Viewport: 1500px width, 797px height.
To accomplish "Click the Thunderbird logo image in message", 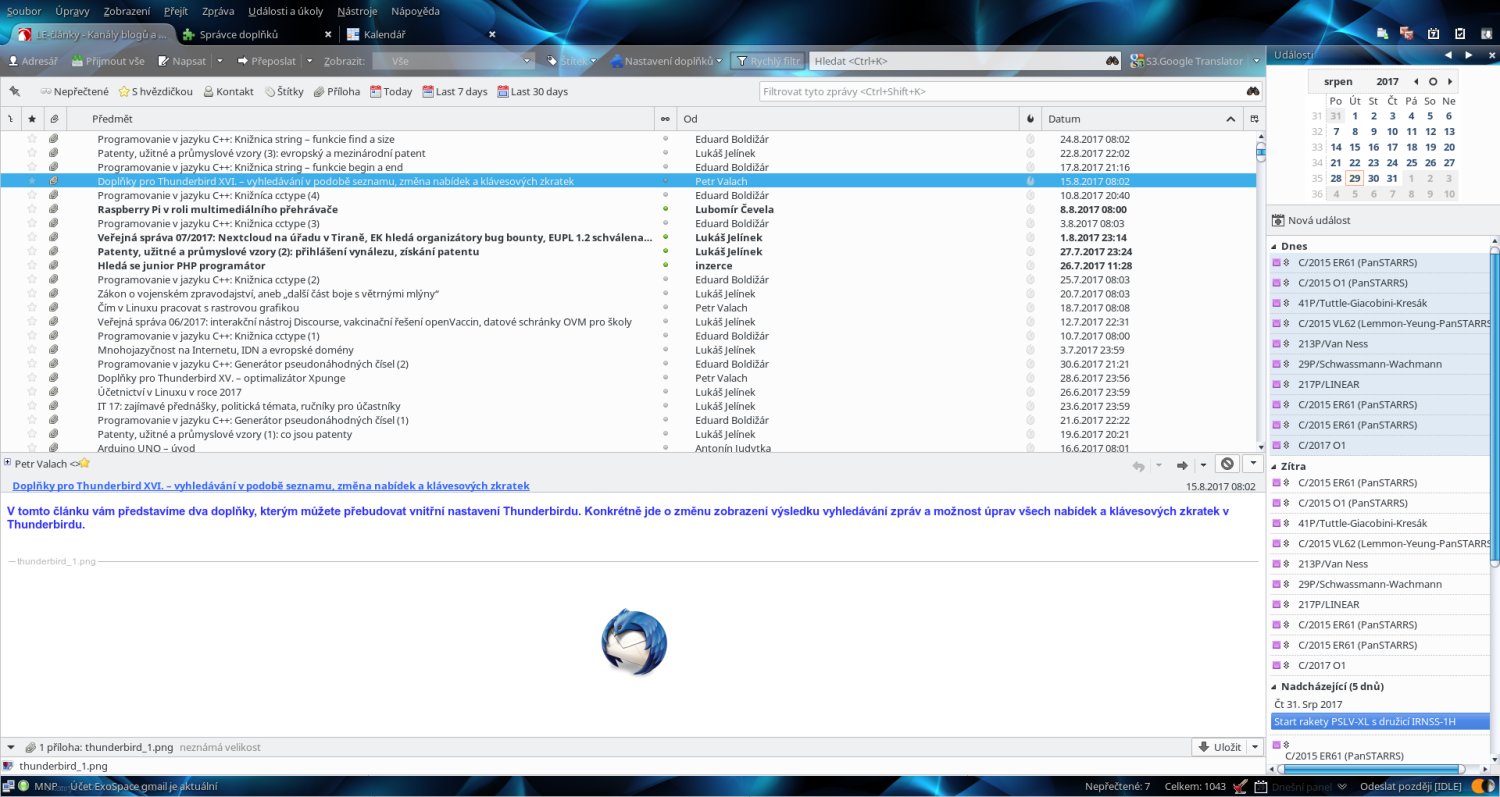I will tap(634, 642).
